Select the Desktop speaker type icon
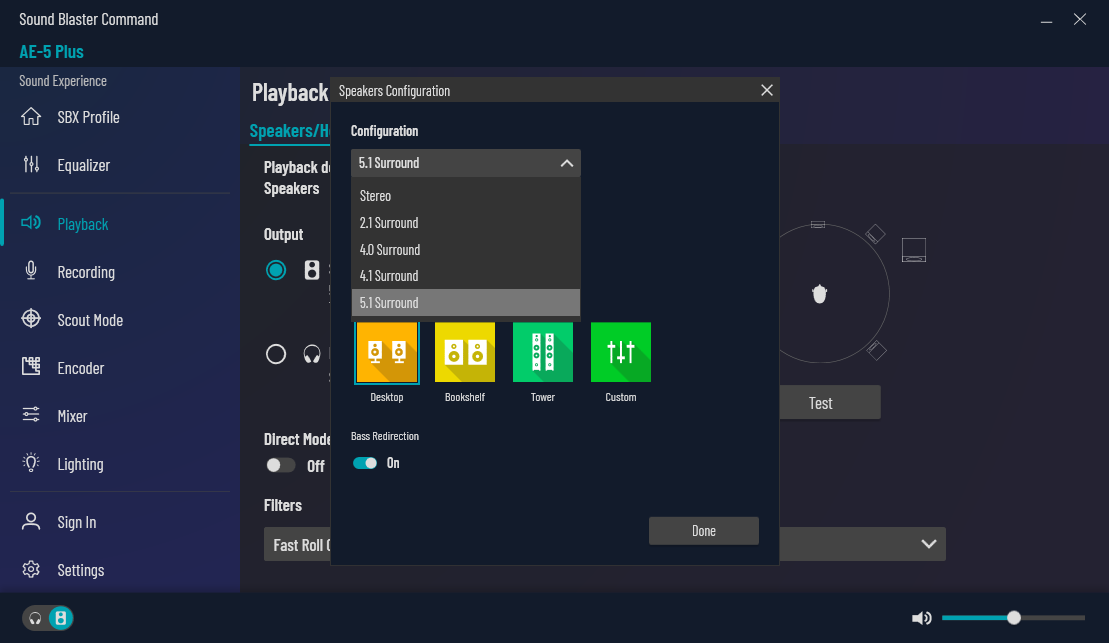The image size is (1109, 643). pos(387,352)
